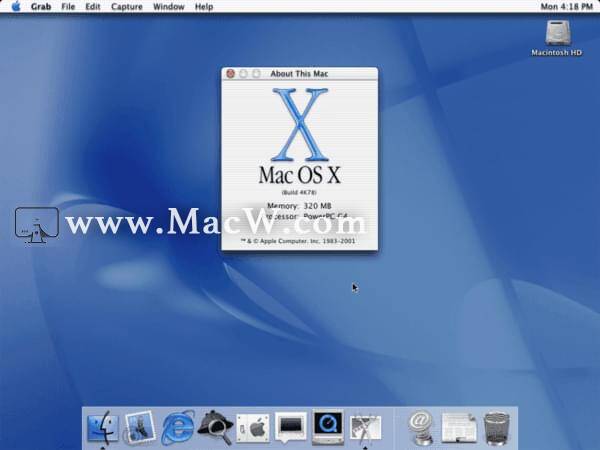
Task: Click the Apple Computer copyright line
Action: pos(298,241)
